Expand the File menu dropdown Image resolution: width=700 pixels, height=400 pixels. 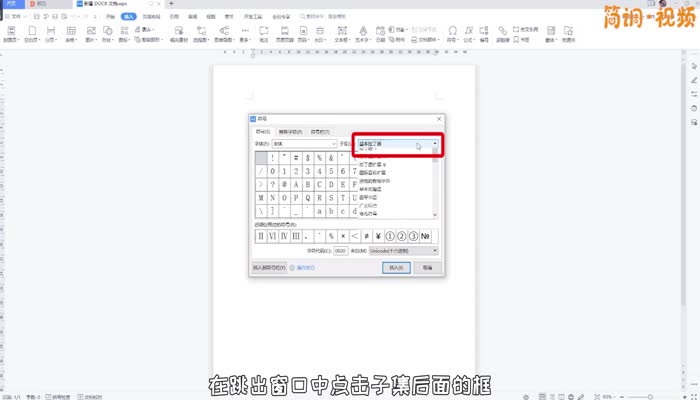tap(16, 17)
